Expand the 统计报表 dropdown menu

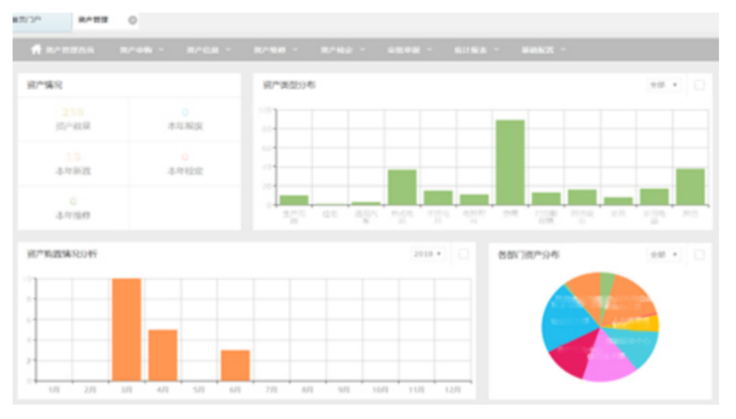click(x=476, y=50)
